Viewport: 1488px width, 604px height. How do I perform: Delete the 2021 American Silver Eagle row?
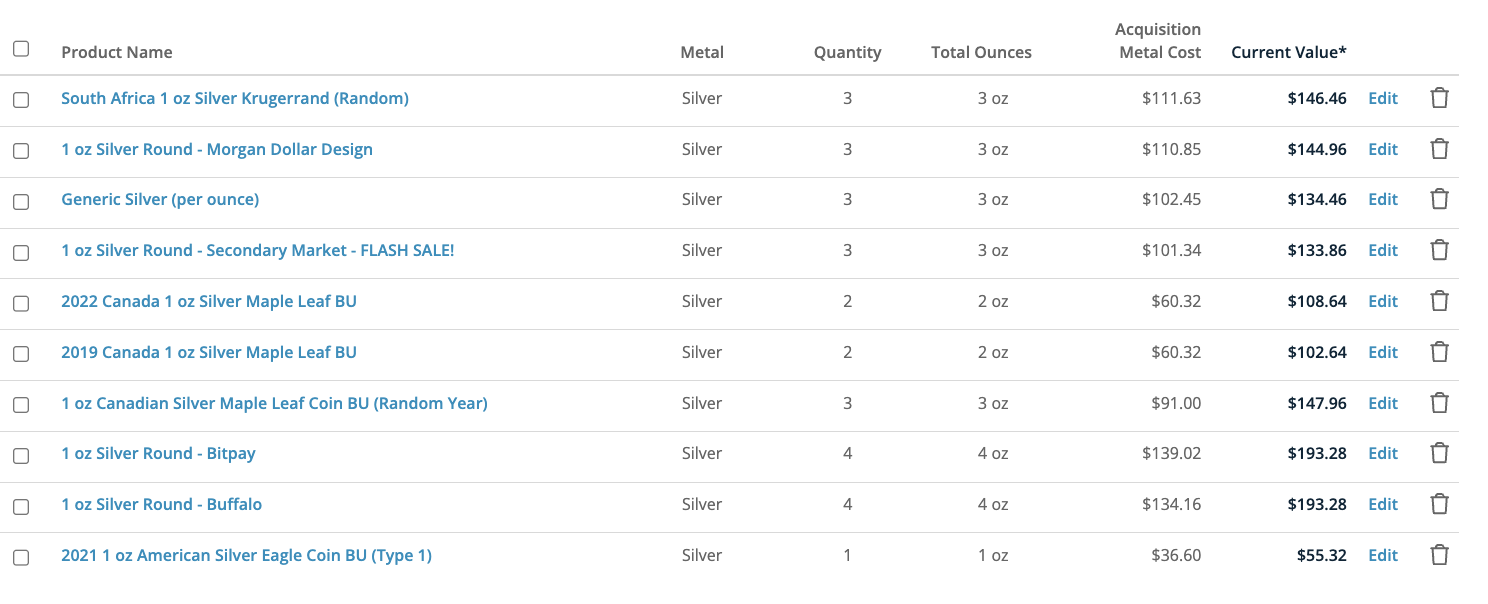(1439, 555)
